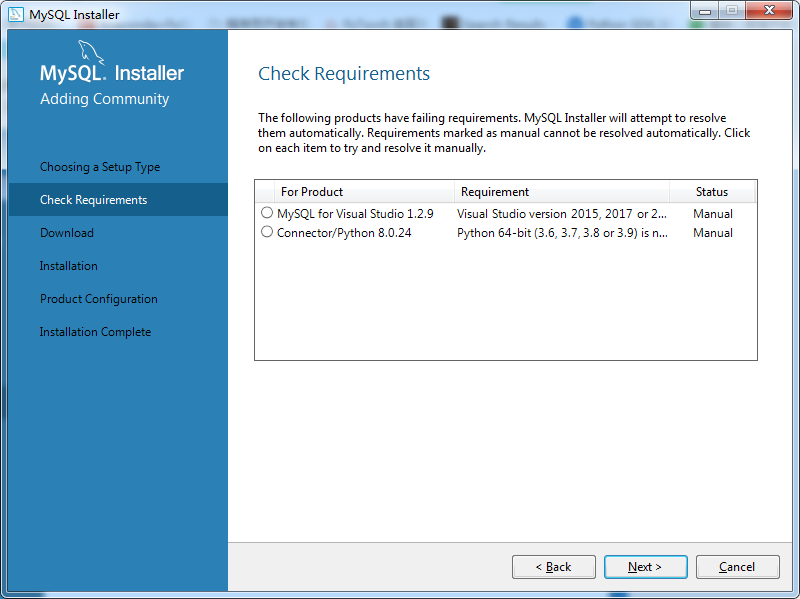Click the Visual Studio version 2015 requirement cell
This screenshot has width=800, height=599.
(562, 213)
